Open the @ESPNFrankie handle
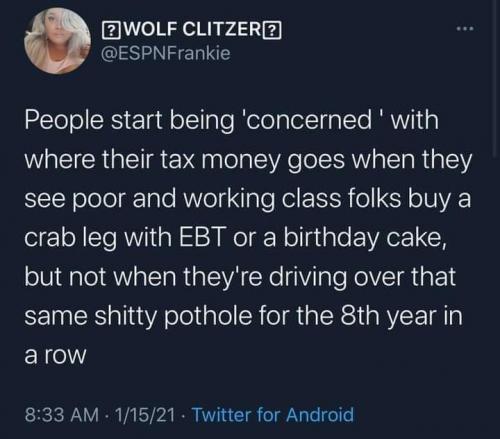 pyautogui.click(x=166, y=53)
